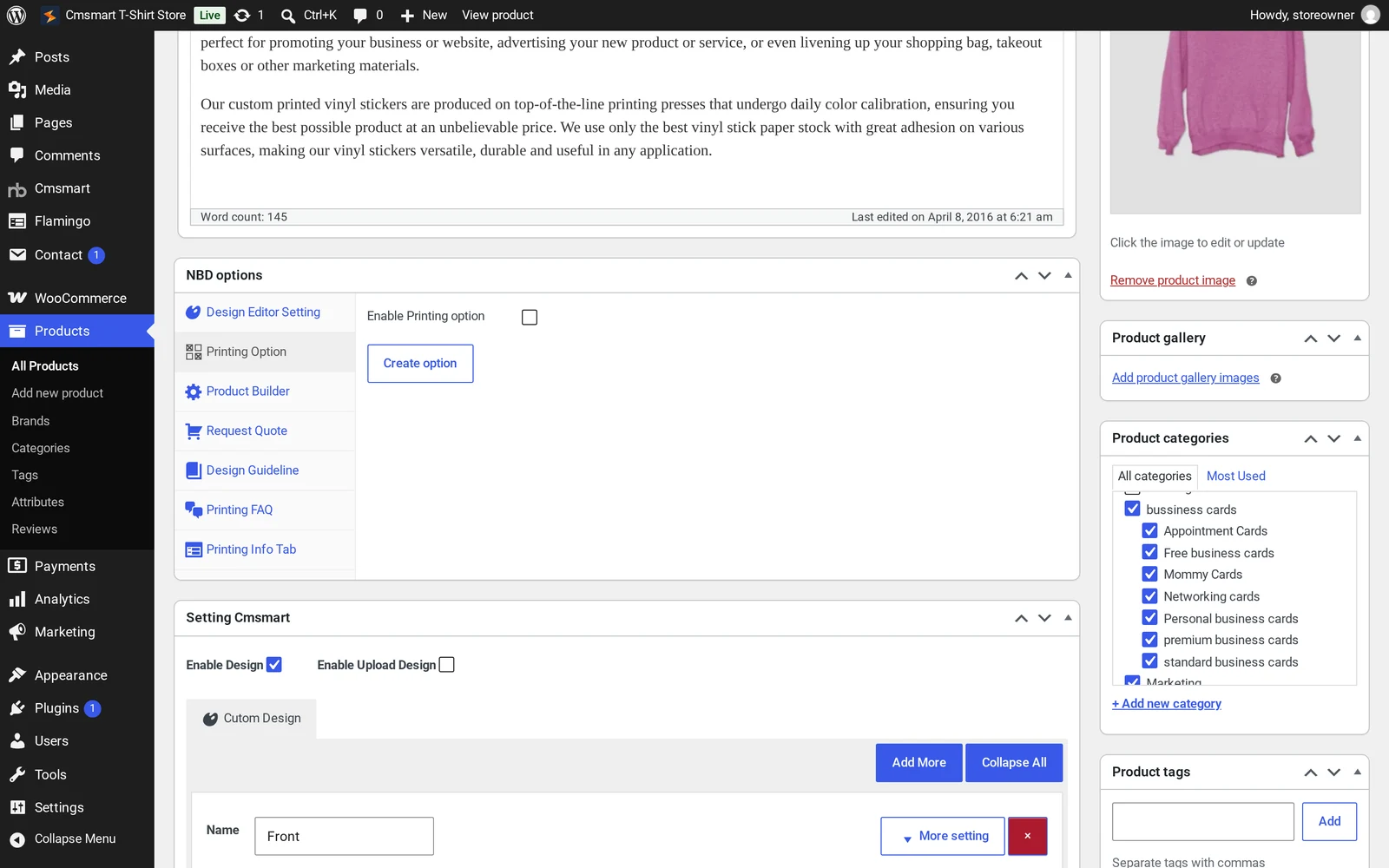Click the Collapse Menu arrow icon
The height and width of the screenshot is (868, 1389).
pos(17,839)
